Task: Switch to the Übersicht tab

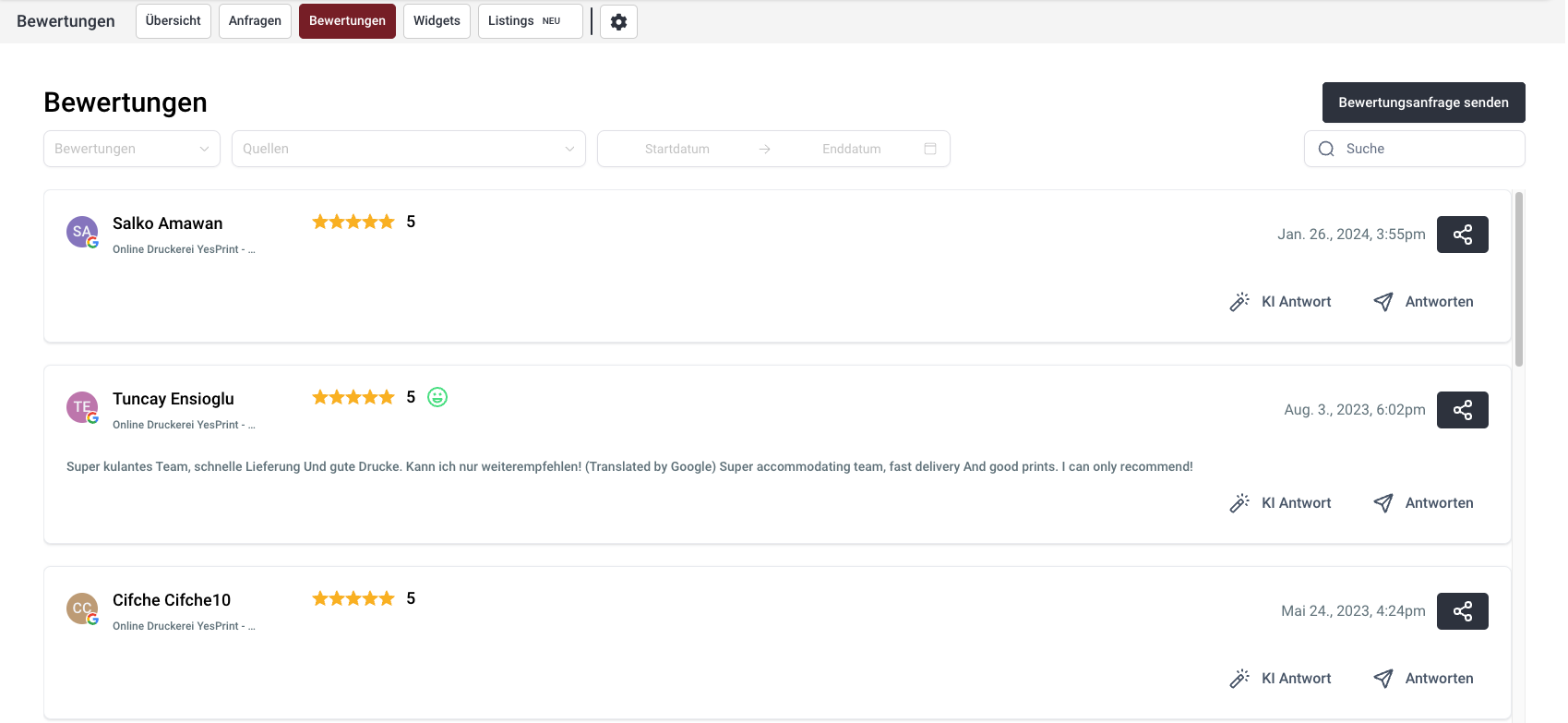Action: tap(174, 21)
